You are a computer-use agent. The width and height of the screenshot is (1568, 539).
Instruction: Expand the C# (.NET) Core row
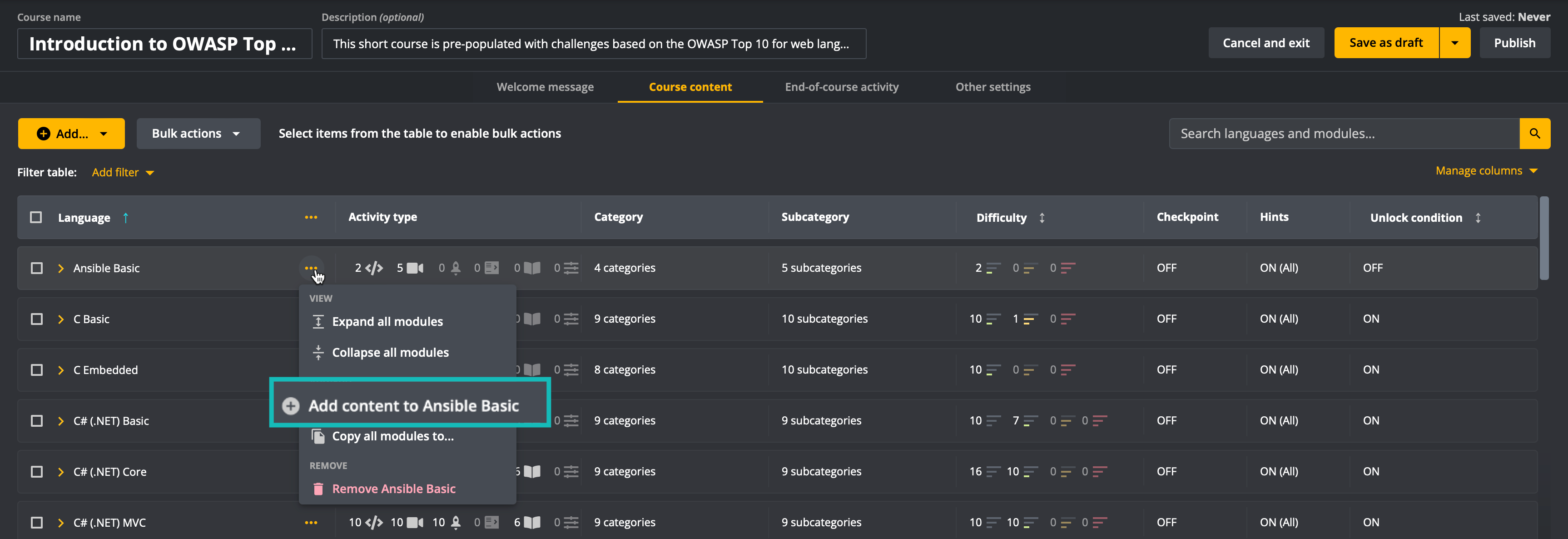pyautogui.click(x=60, y=471)
